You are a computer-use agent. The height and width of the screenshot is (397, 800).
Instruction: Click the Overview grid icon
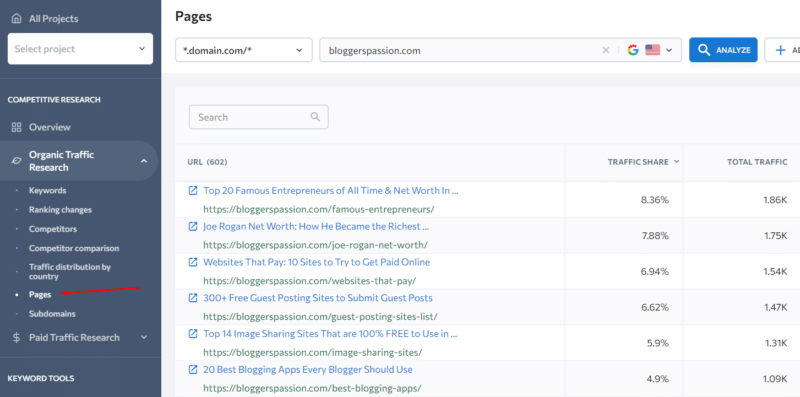point(16,127)
